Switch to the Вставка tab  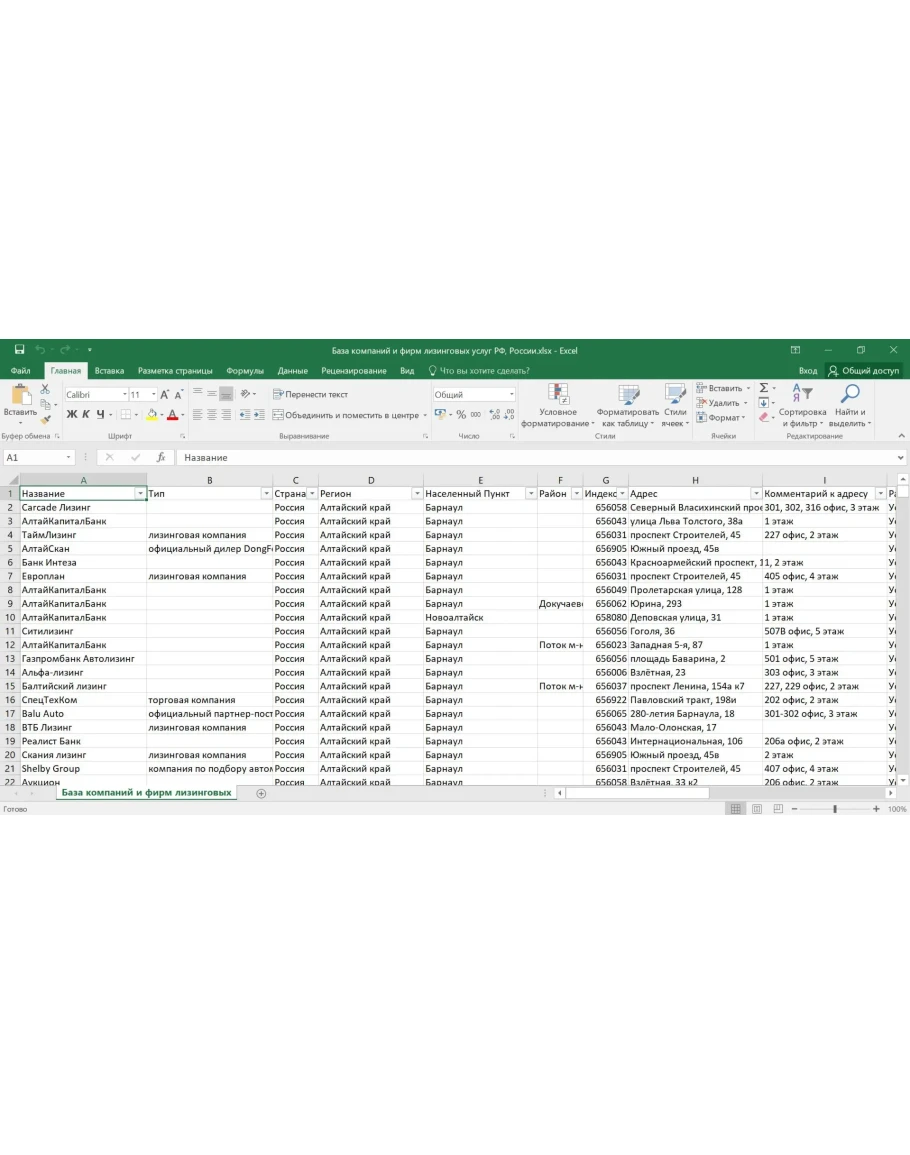[x=109, y=371]
